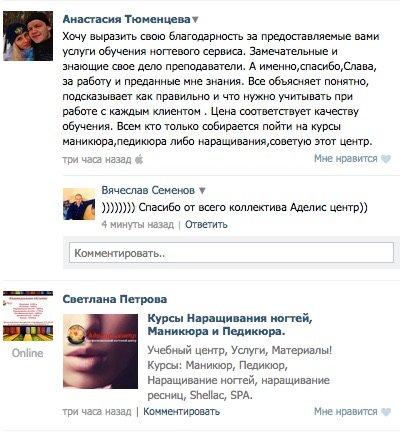Focus the Комментировать.. input field
The width and height of the screenshot is (410, 433).
coord(231,253)
